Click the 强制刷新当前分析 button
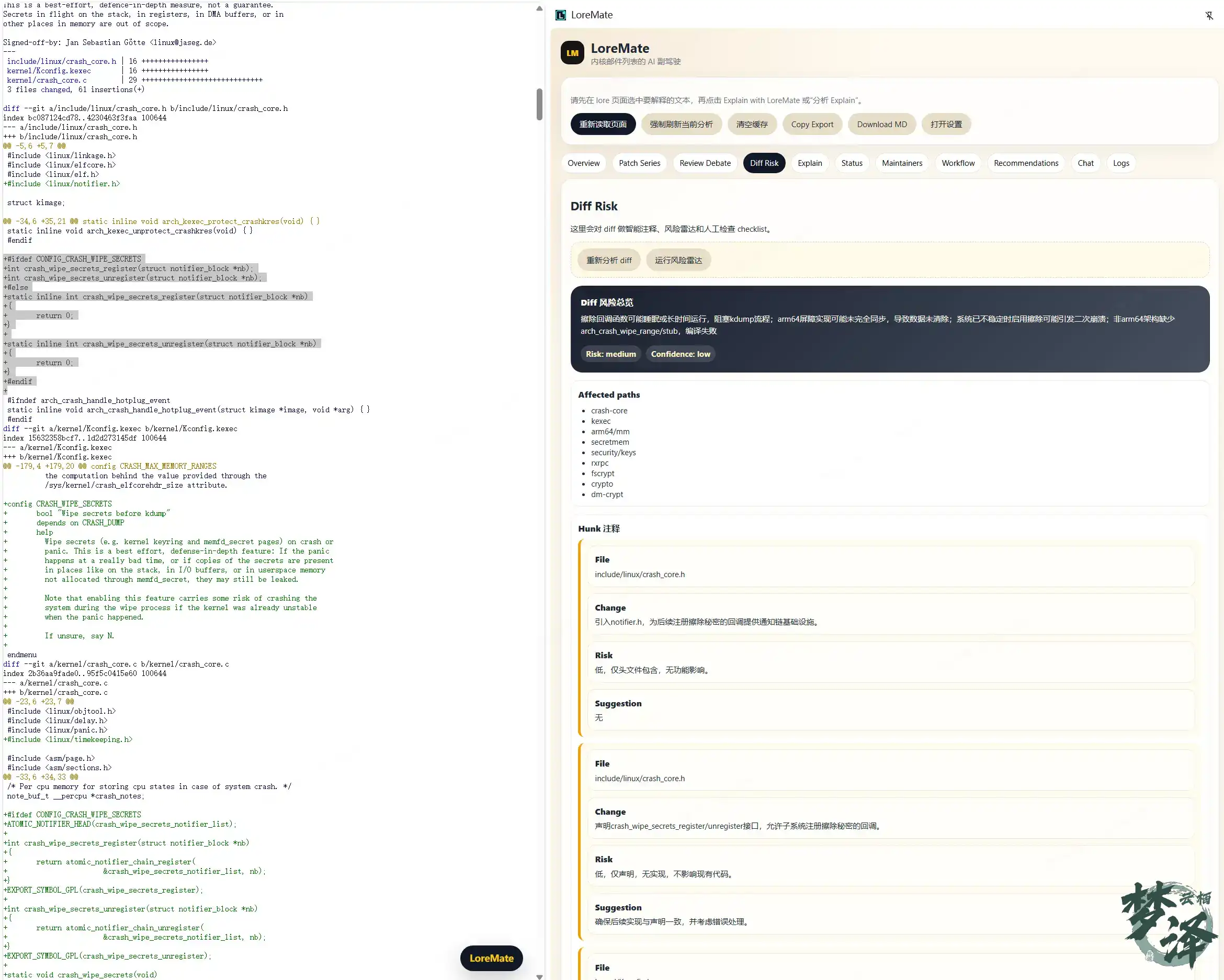Viewport: 1224px width, 980px height. tap(681, 125)
